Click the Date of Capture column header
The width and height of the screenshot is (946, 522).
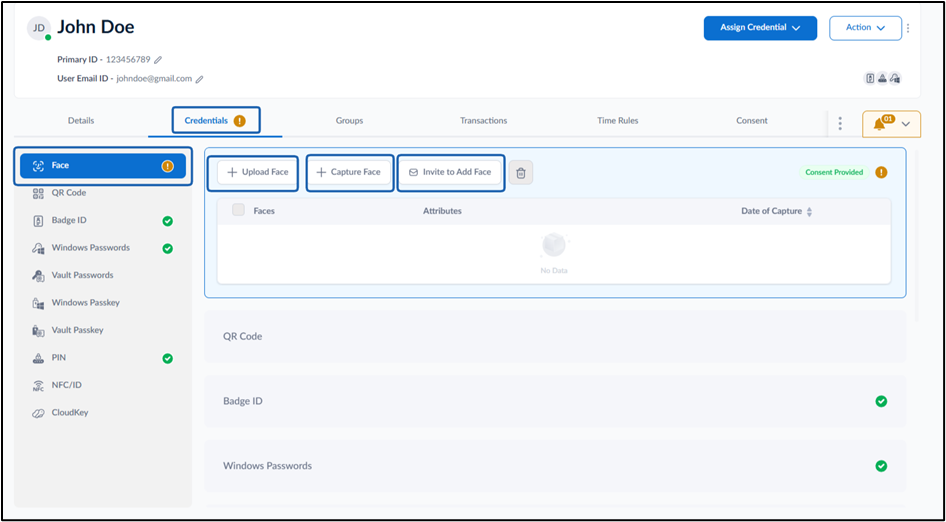point(772,211)
